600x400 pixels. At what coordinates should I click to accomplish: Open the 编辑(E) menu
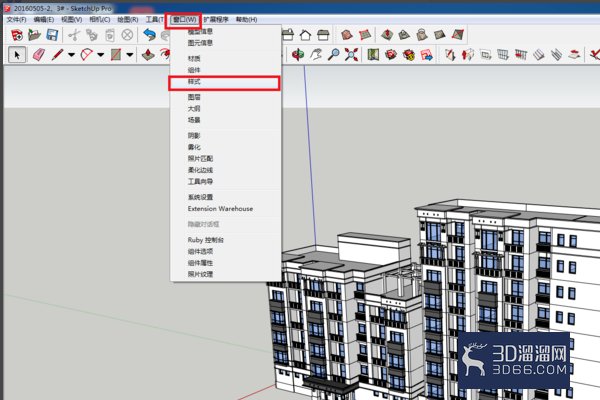point(44,20)
